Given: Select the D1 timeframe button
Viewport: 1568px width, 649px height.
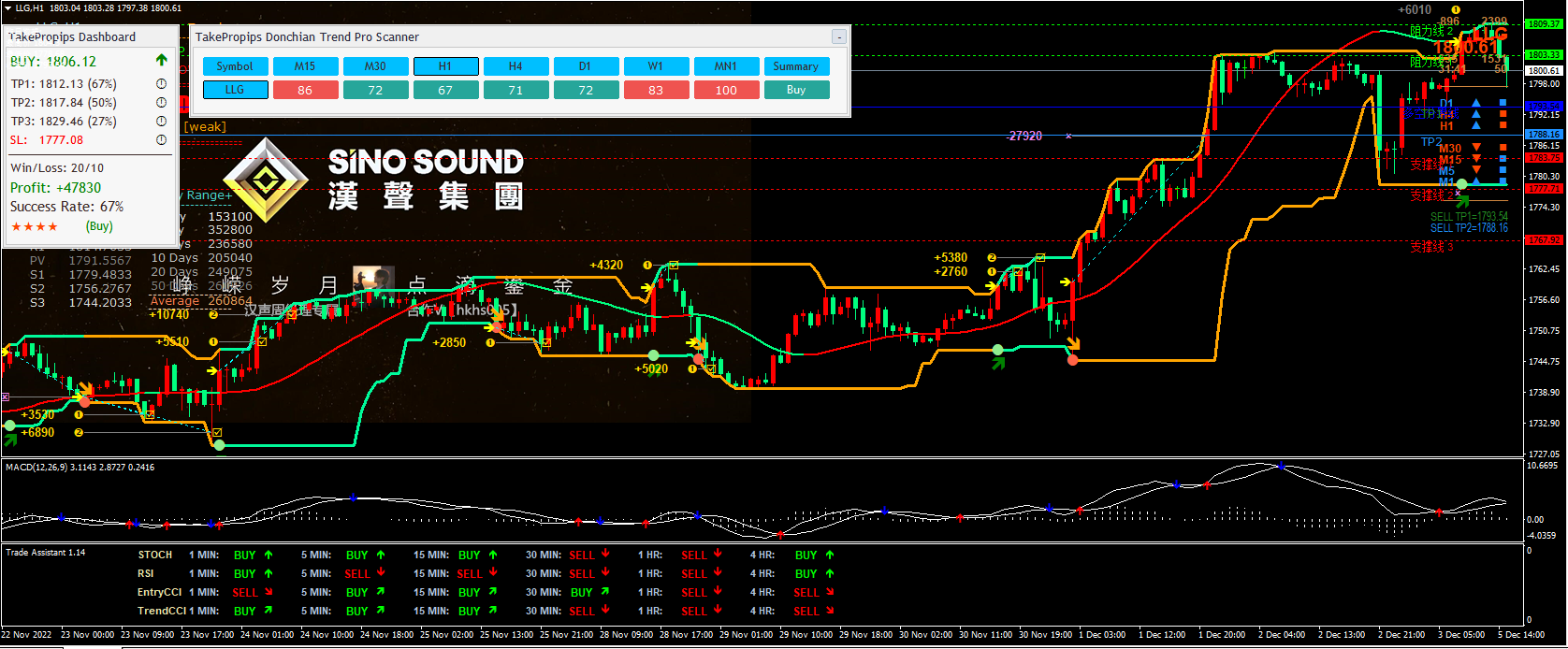Looking at the screenshot, I should point(586,66).
